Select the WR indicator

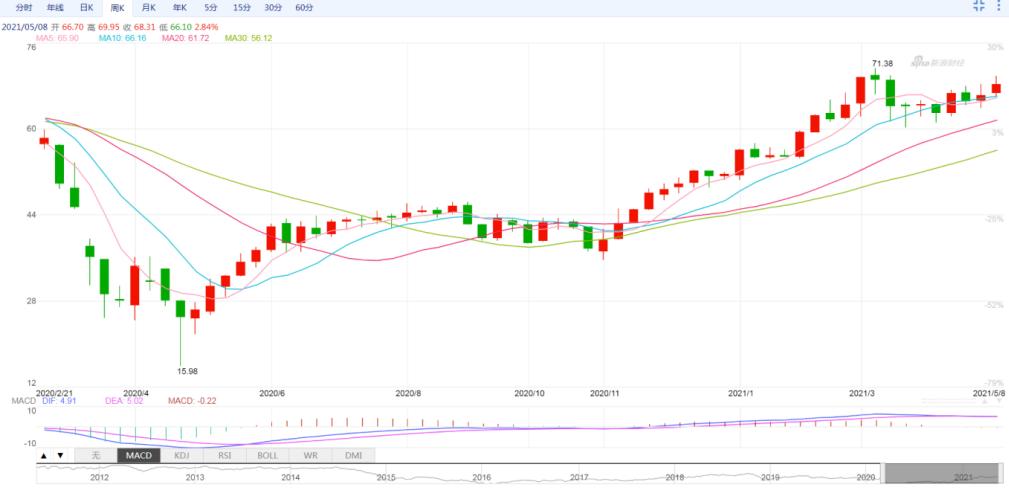click(x=311, y=456)
